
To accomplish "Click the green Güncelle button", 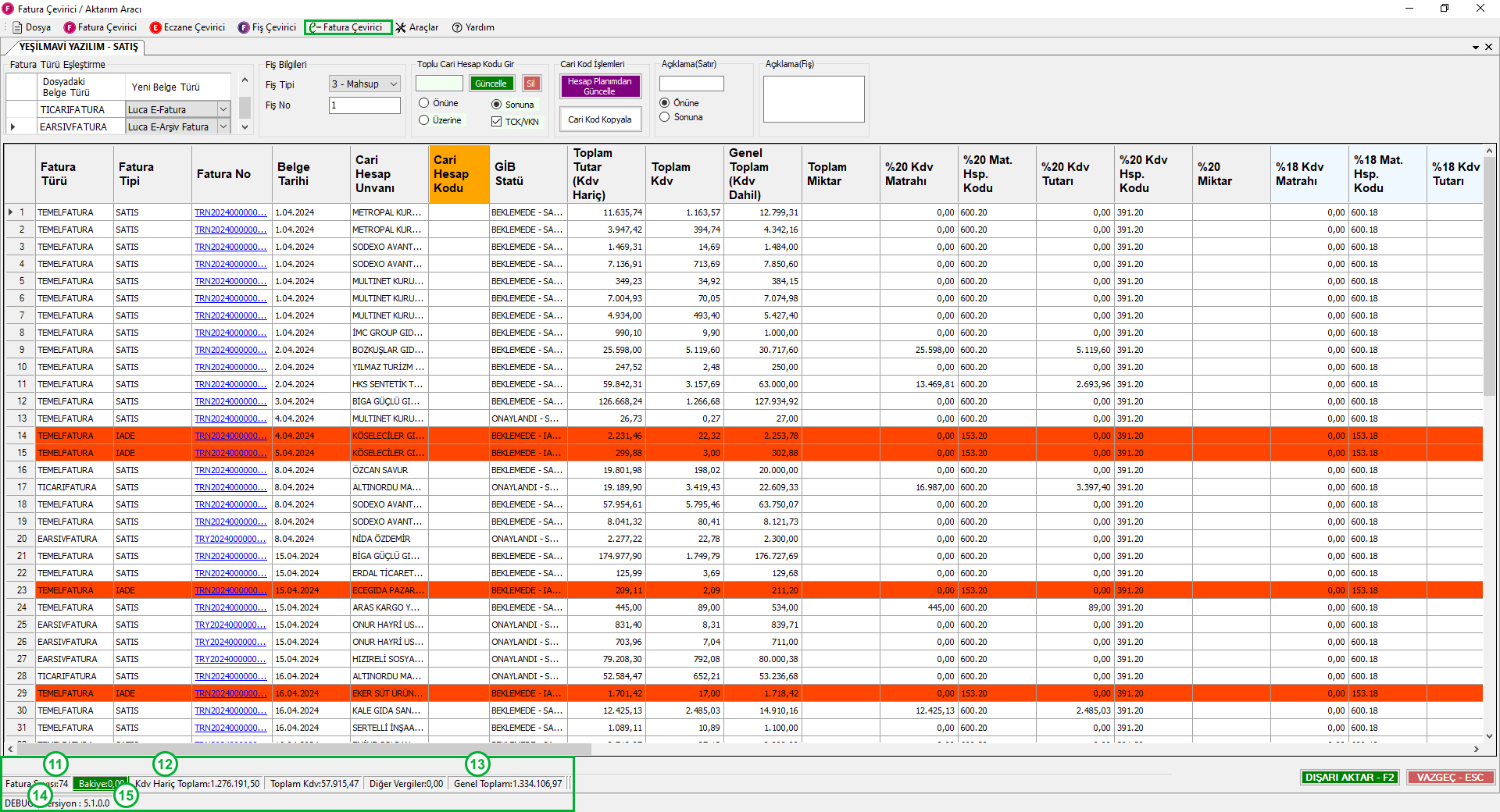I will 491,84.
